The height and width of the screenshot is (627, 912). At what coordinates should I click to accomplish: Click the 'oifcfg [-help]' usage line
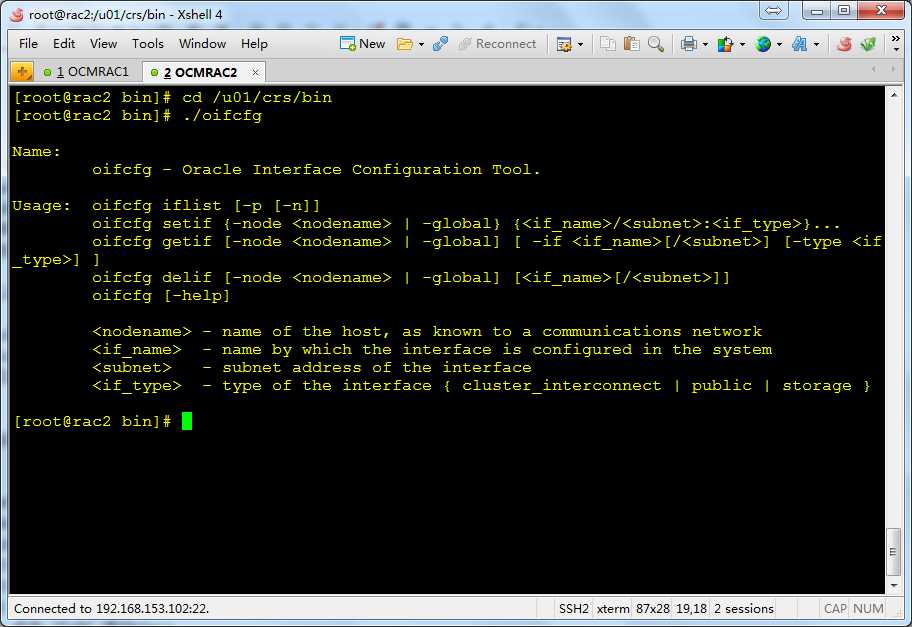[x=161, y=295]
